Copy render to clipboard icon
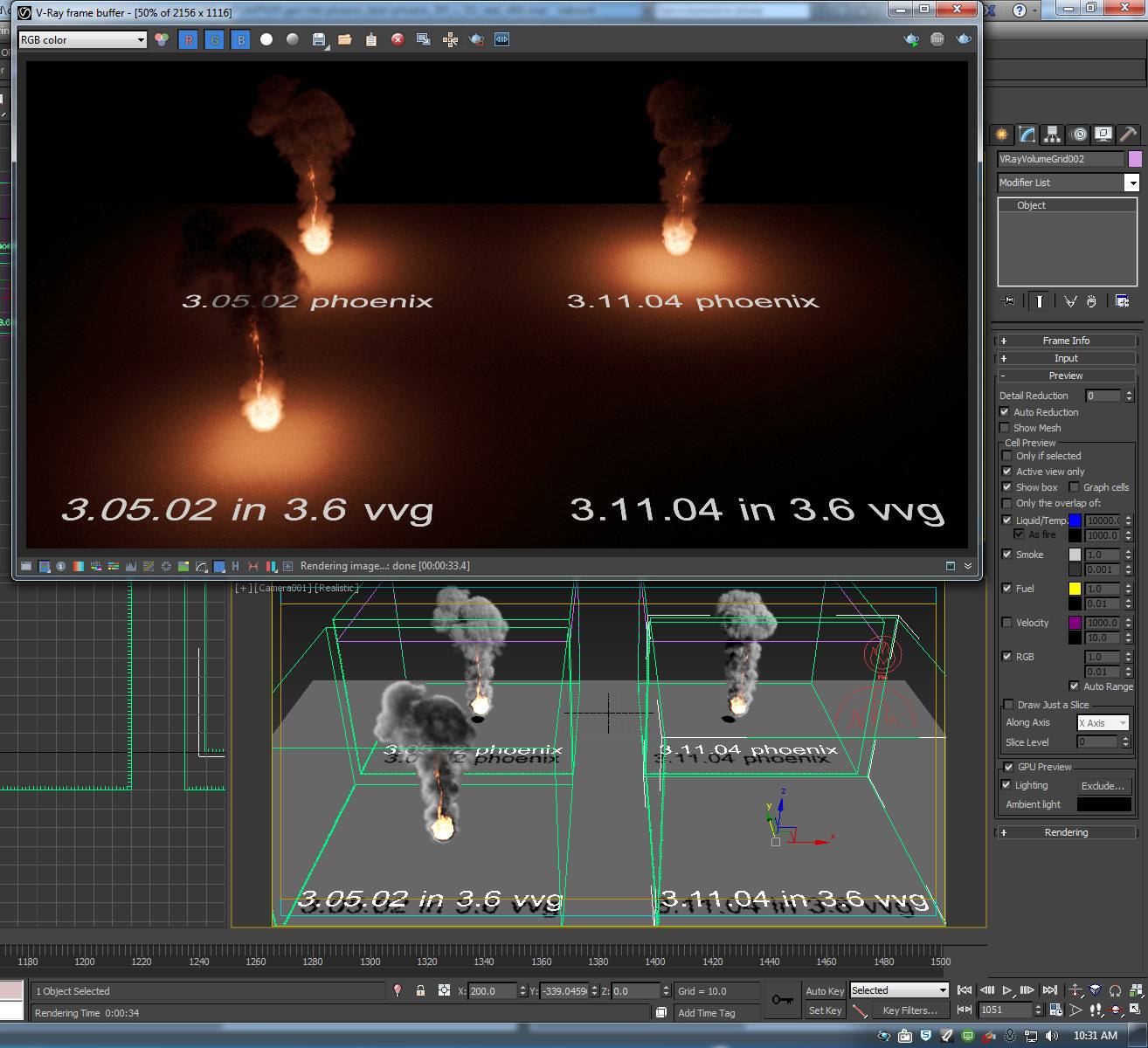The width and height of the screenshot is (1148, 1048). click(371, 40)
